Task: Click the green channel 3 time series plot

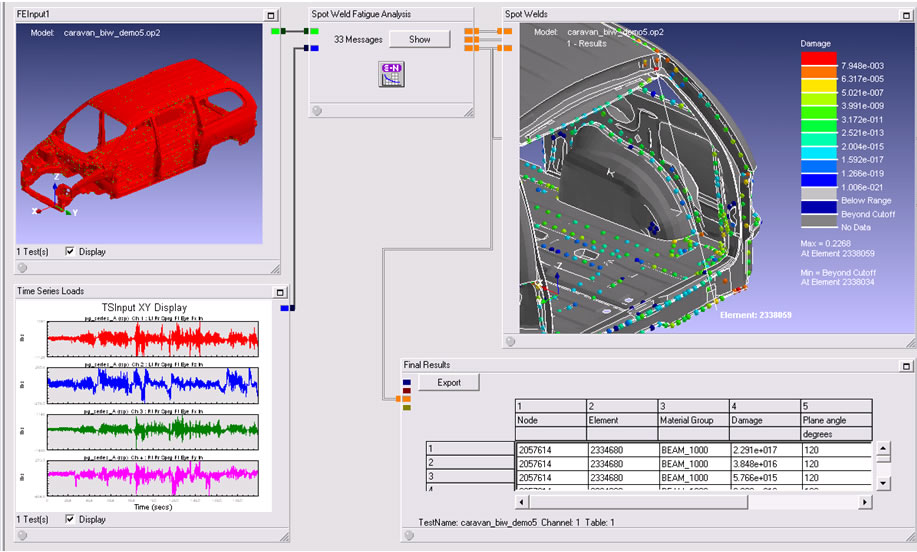Action: click(x=153, y=432)
